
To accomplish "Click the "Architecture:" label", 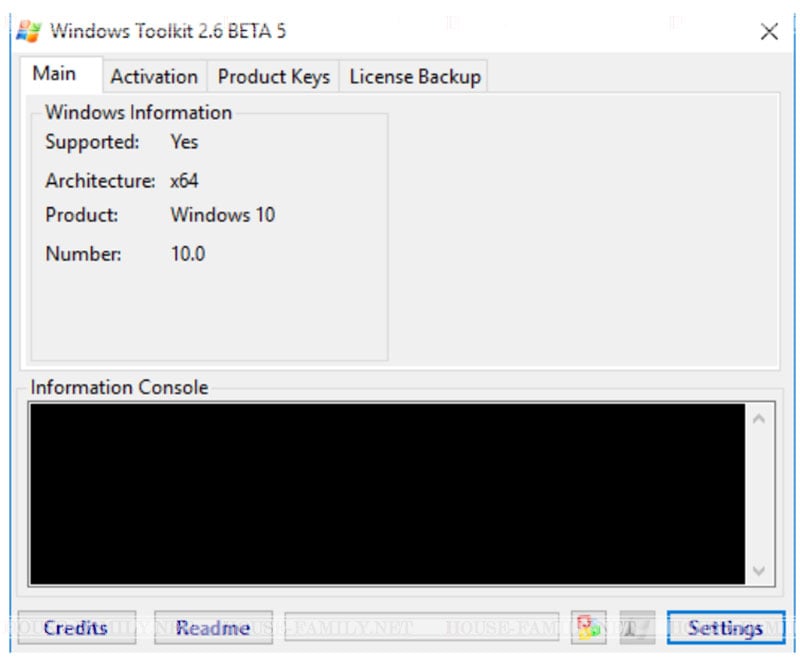I will point(100,181).
